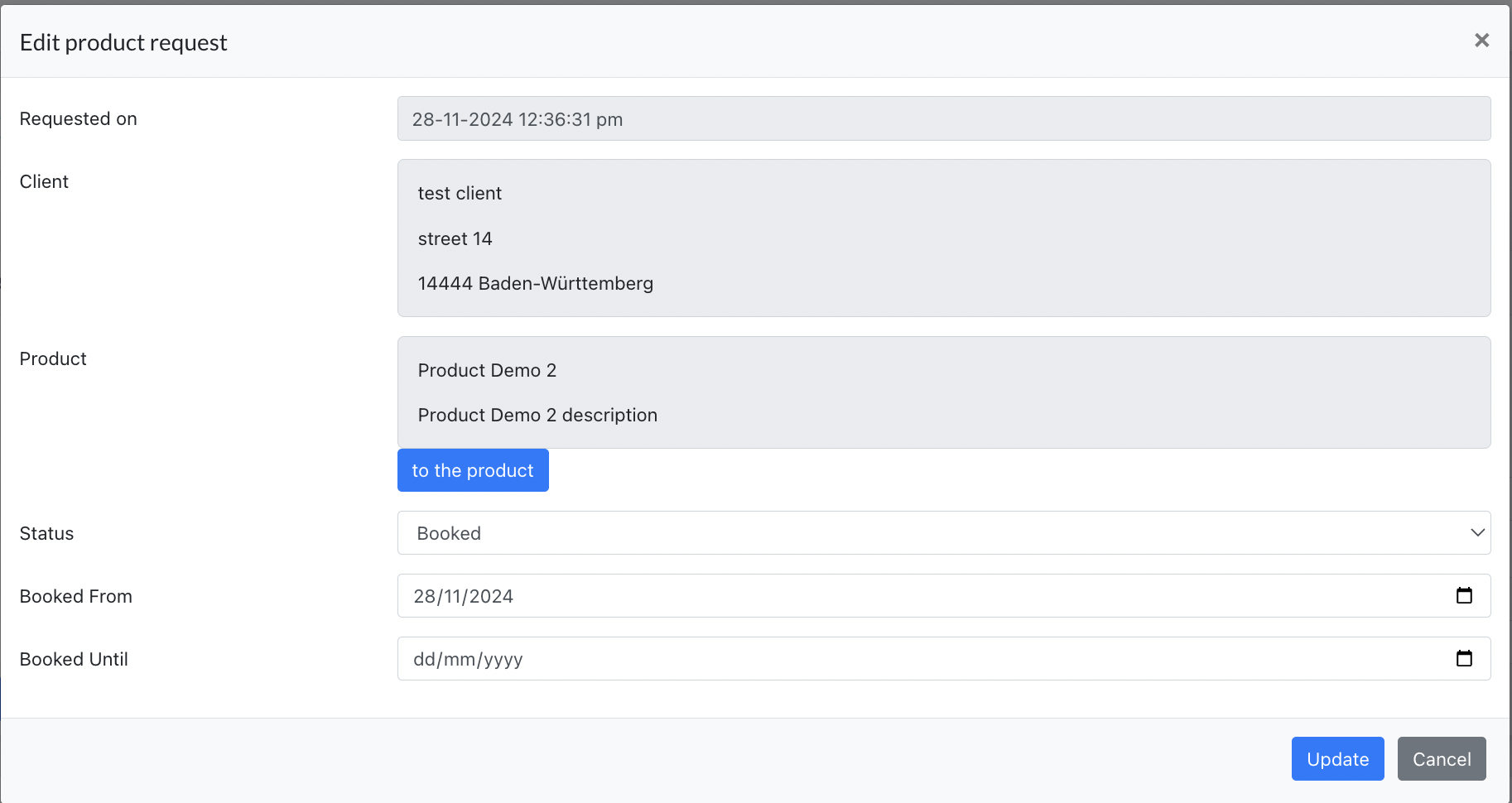This screenshot has height=803, width=1512.
Task: Click the 'to the product' button
Action: coord(473,470)
